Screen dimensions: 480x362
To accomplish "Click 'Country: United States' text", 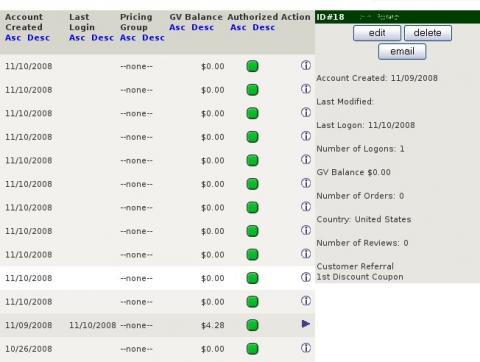I will (x=364, y=219).
